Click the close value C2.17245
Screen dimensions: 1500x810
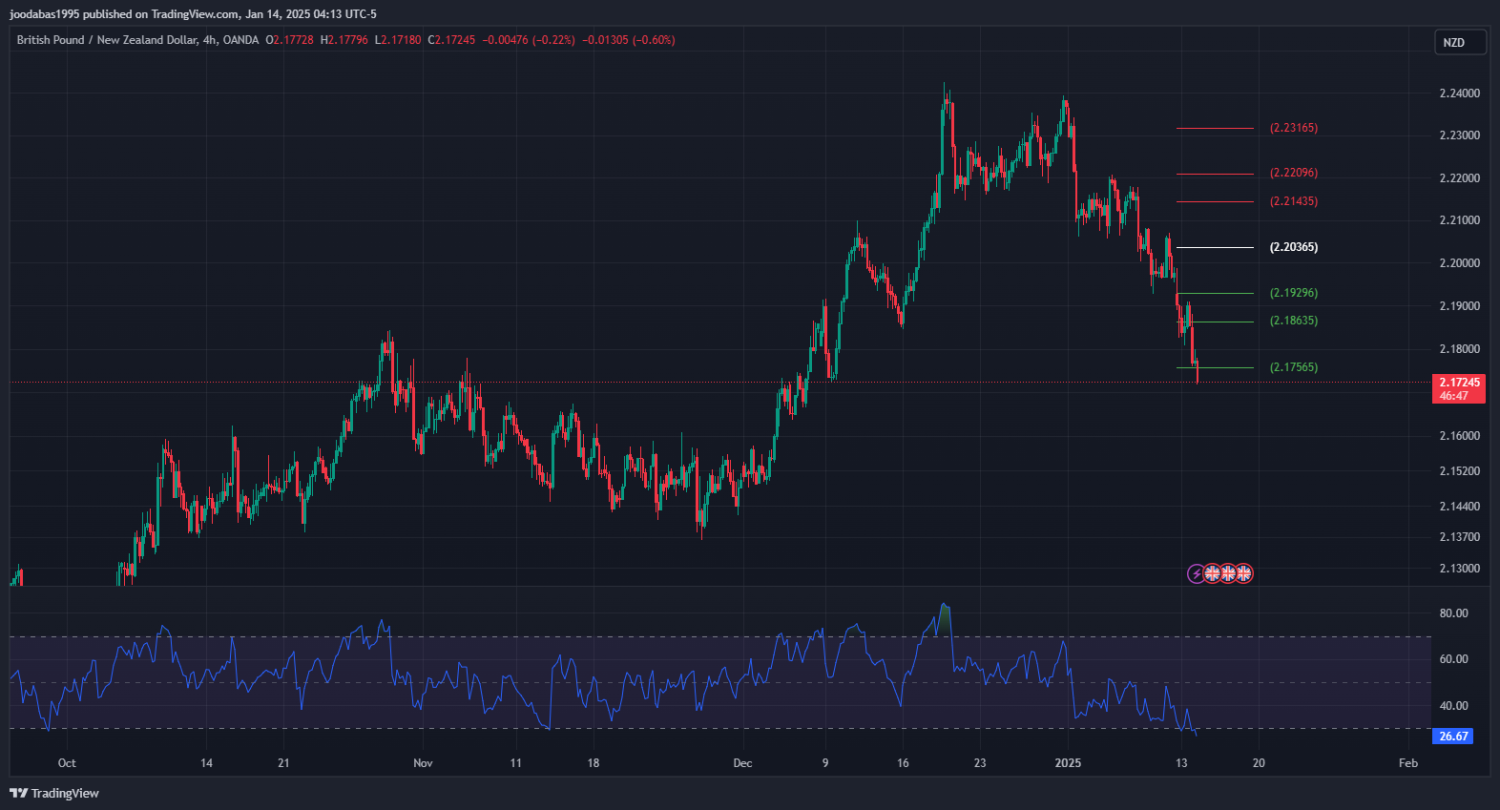452,40
